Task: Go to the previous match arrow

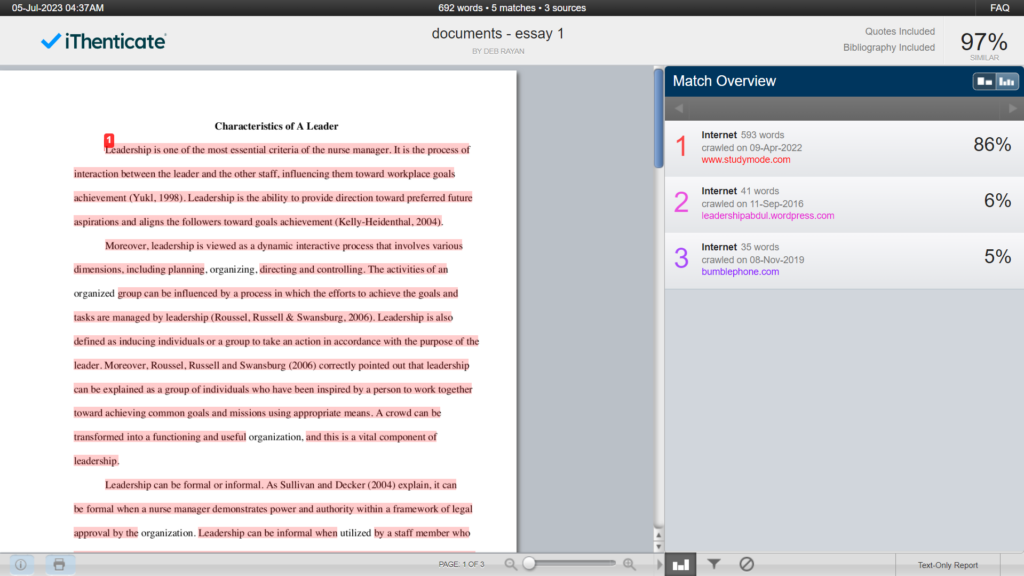Action: coord(677,108)
